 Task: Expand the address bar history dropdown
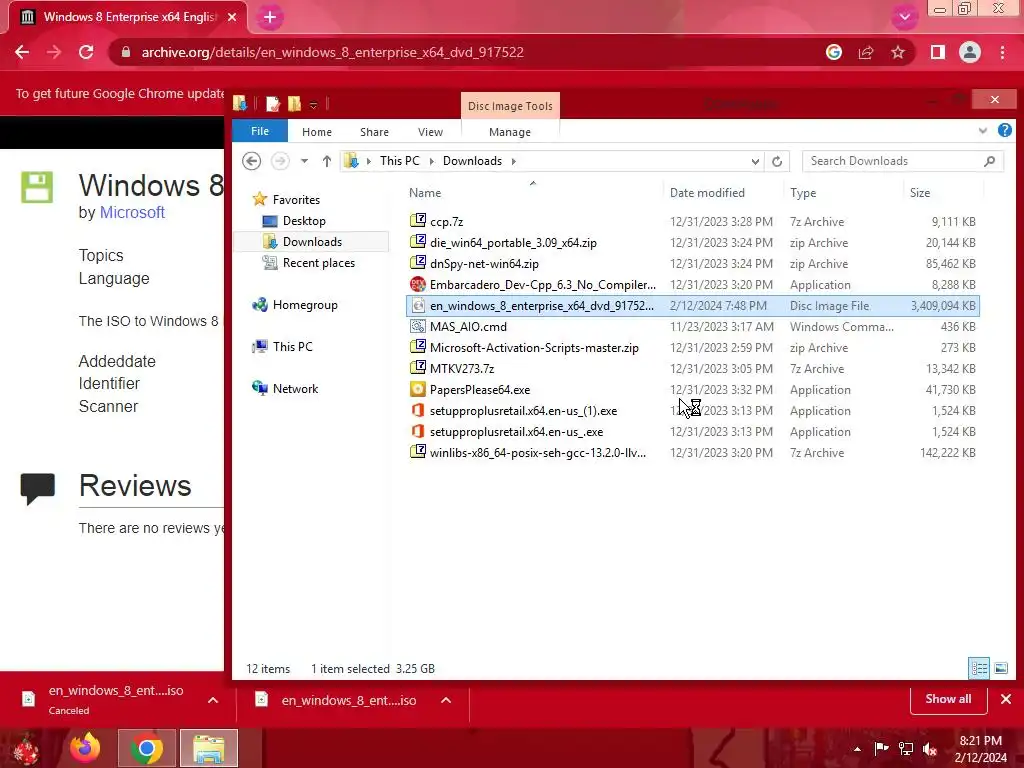[x=755, y=161]
